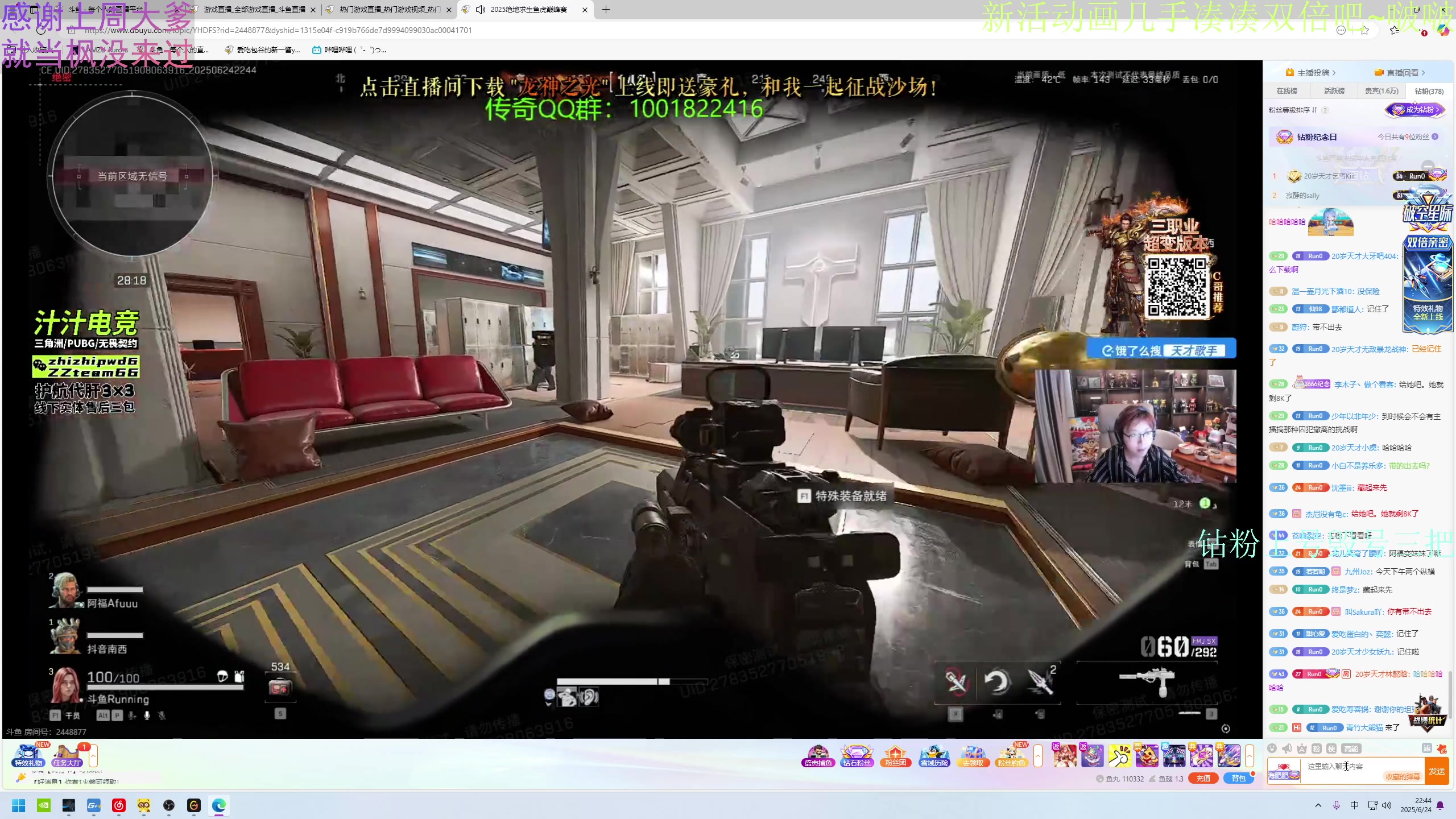Collapse the rank list minus button

pos(1428,166)
